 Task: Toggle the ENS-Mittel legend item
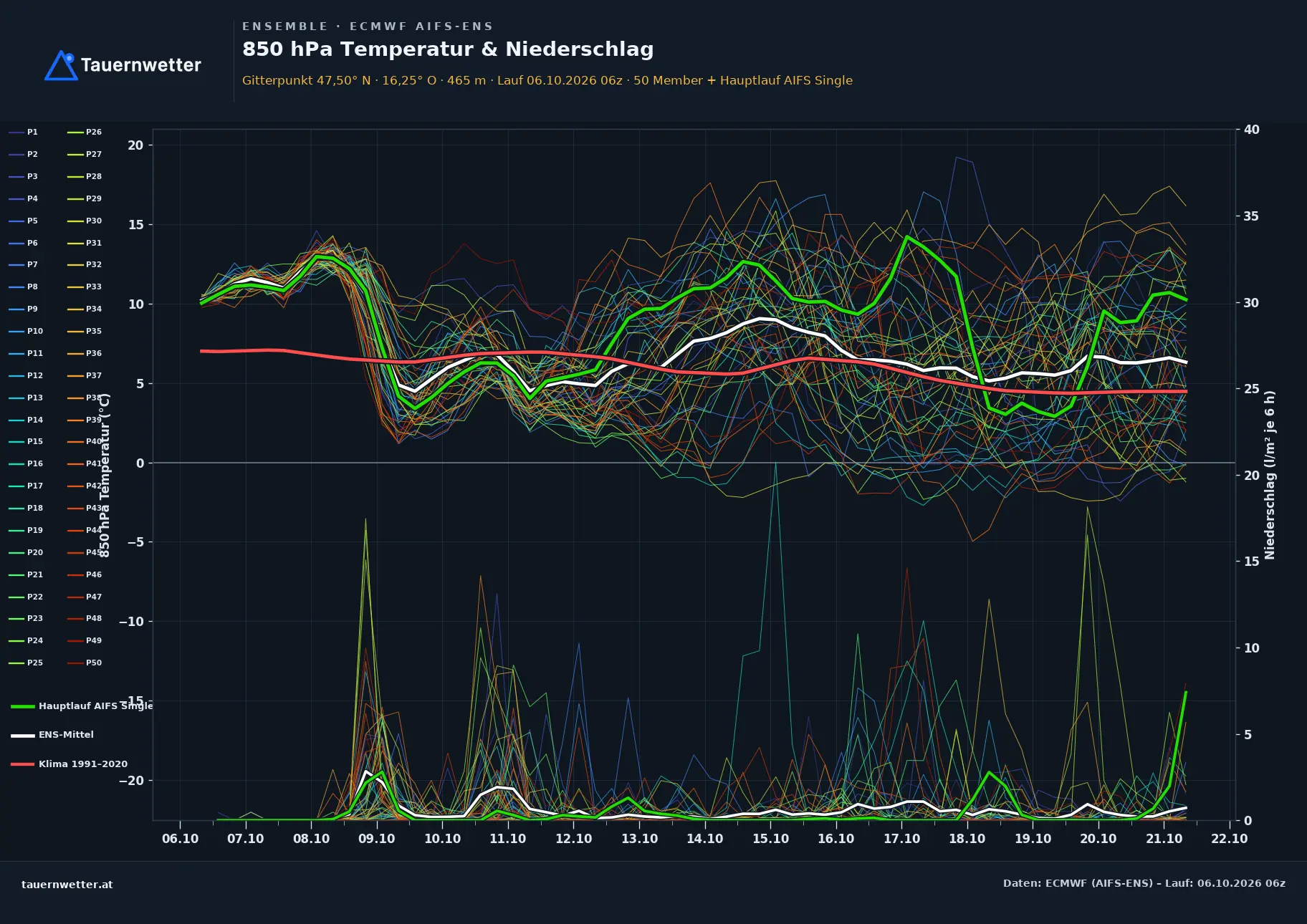click(x=52, y=734)
